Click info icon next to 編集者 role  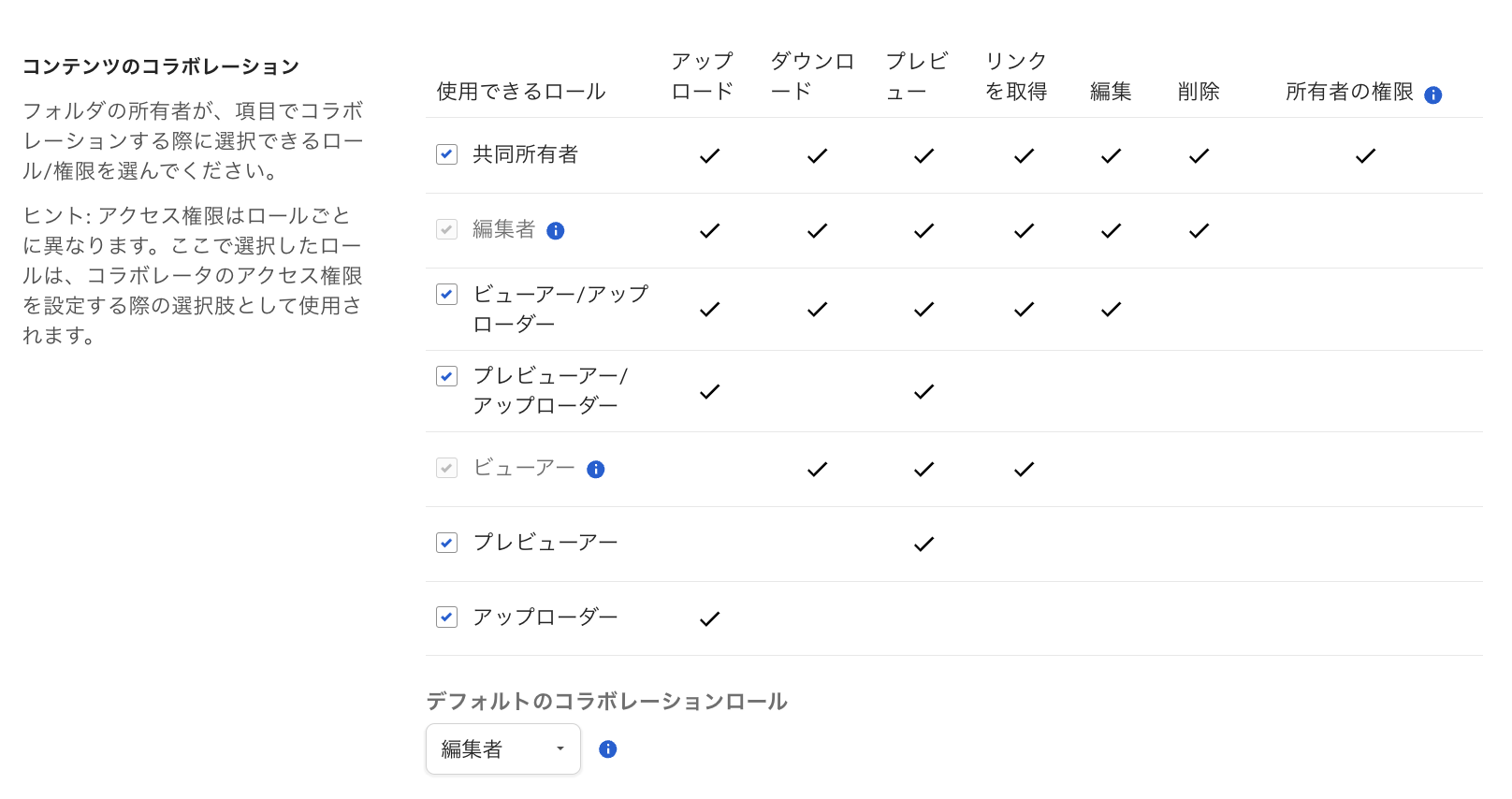pos(556,231)
